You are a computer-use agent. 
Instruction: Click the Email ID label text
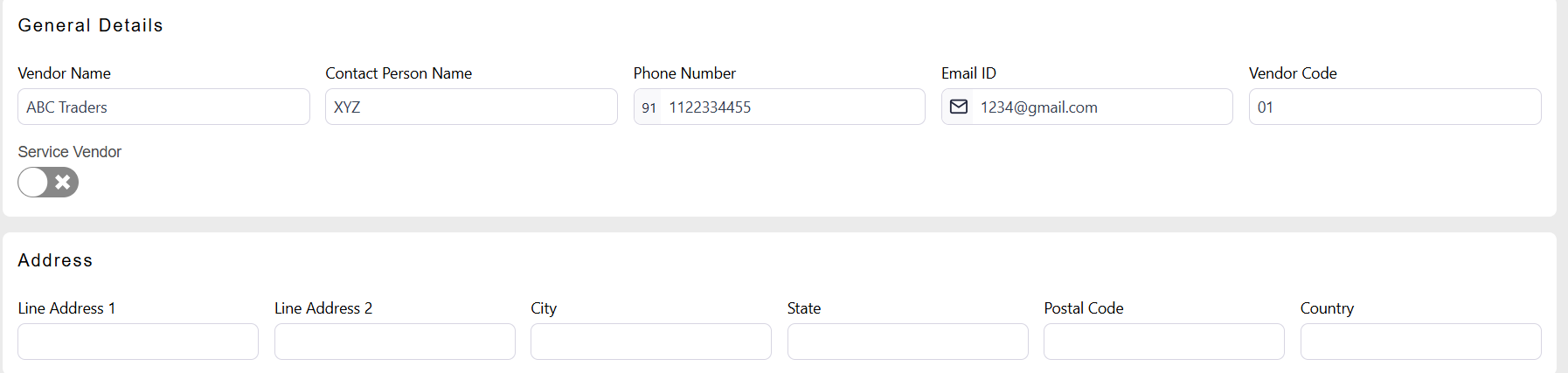coord(968,73)
